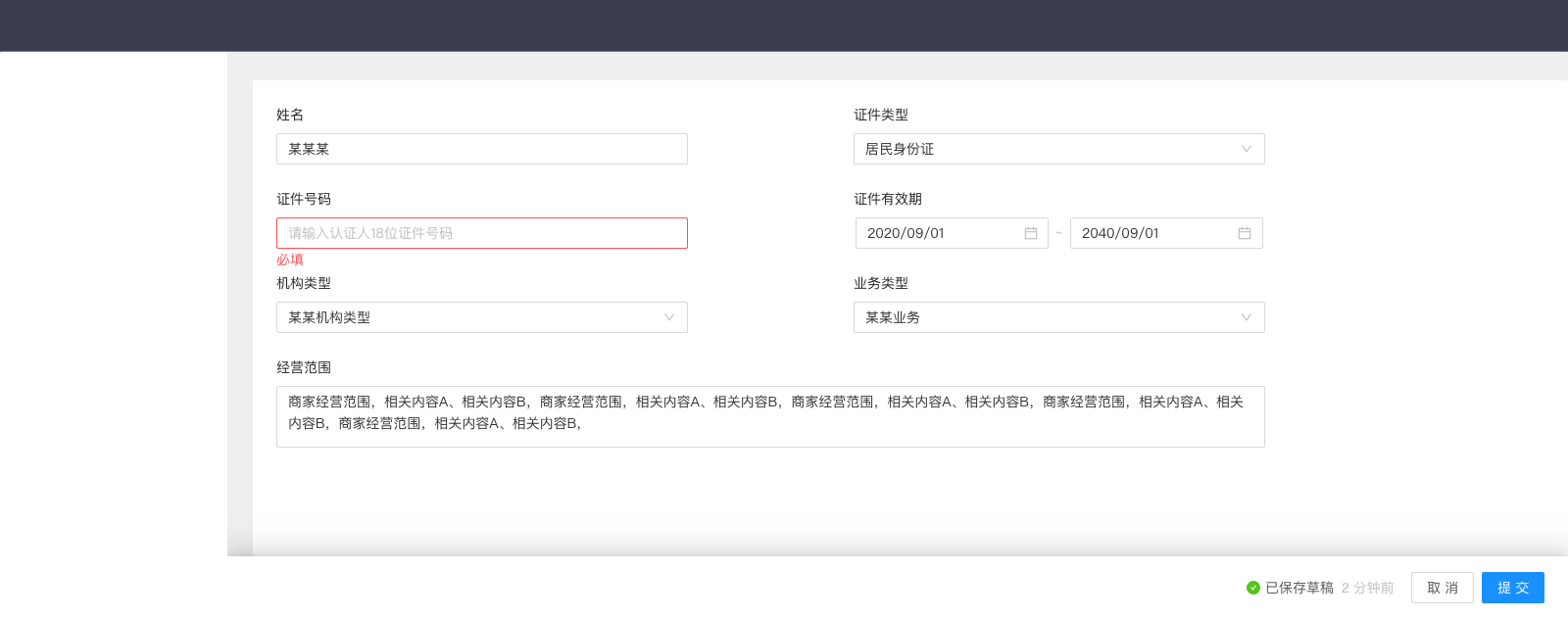Click the 2 分钟前 timestamp text
1568x619 pixels.
click(1367, 588)
